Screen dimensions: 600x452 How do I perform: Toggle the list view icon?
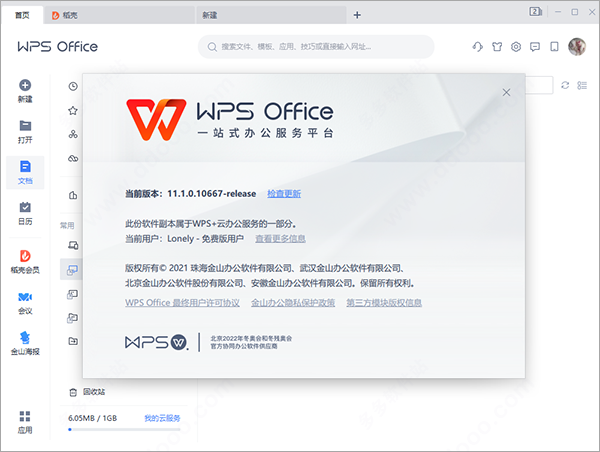[582, 85]
